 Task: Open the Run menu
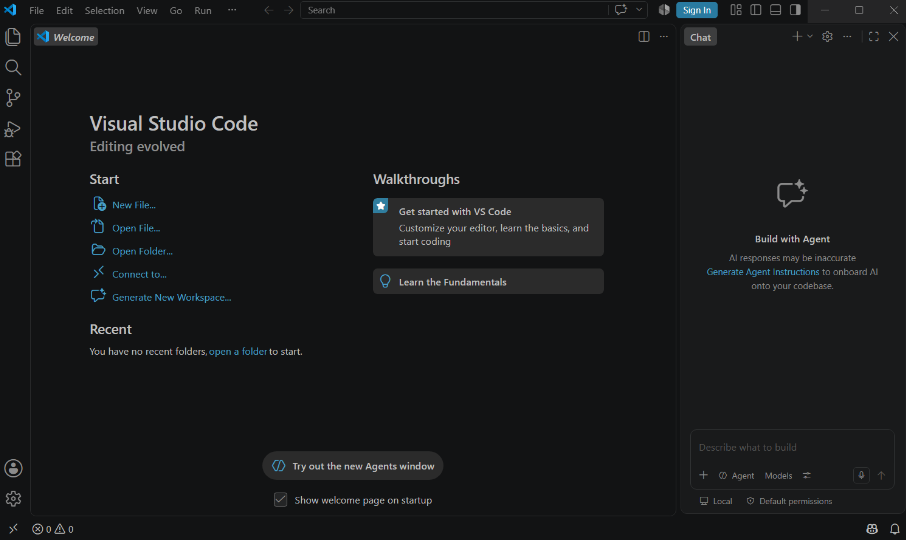203,10
